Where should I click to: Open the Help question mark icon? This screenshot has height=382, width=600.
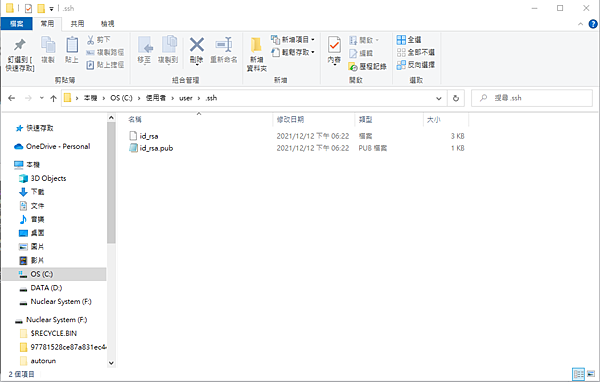tap(593, 24)
